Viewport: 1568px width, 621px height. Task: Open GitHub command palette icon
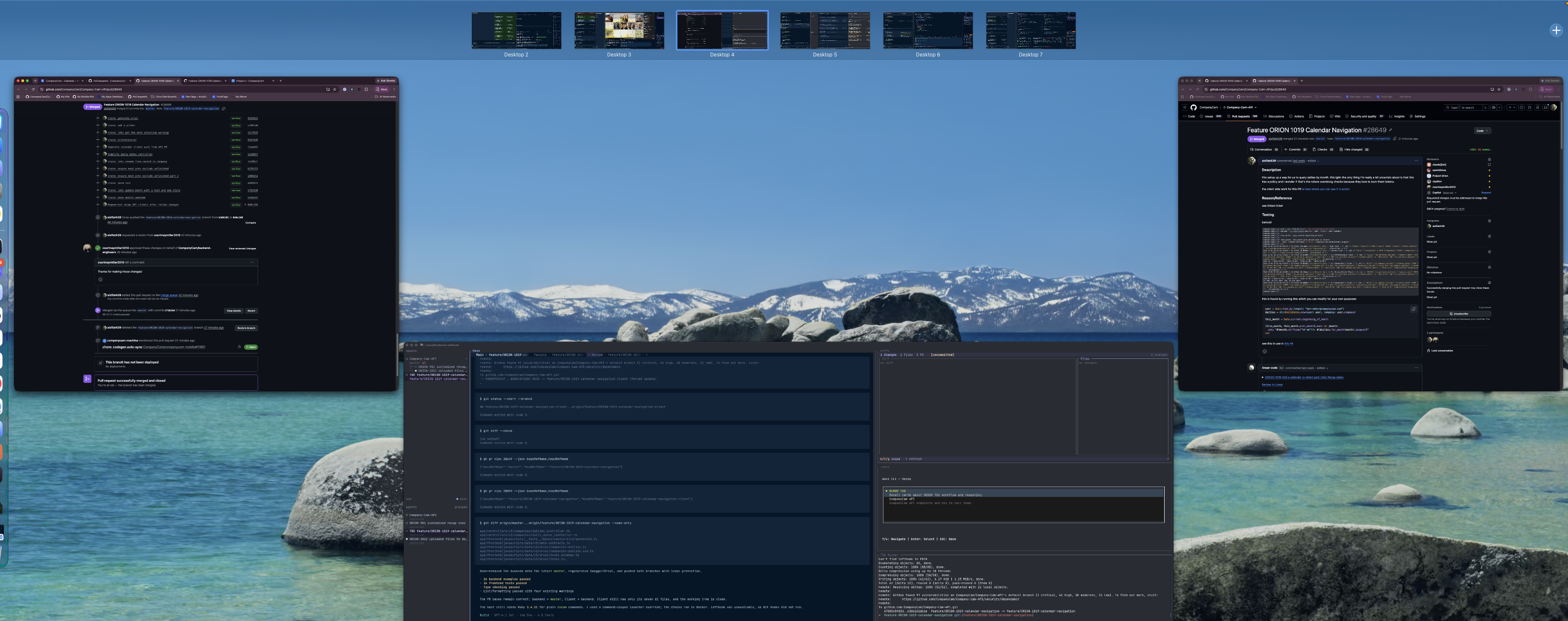[1486, 108]
